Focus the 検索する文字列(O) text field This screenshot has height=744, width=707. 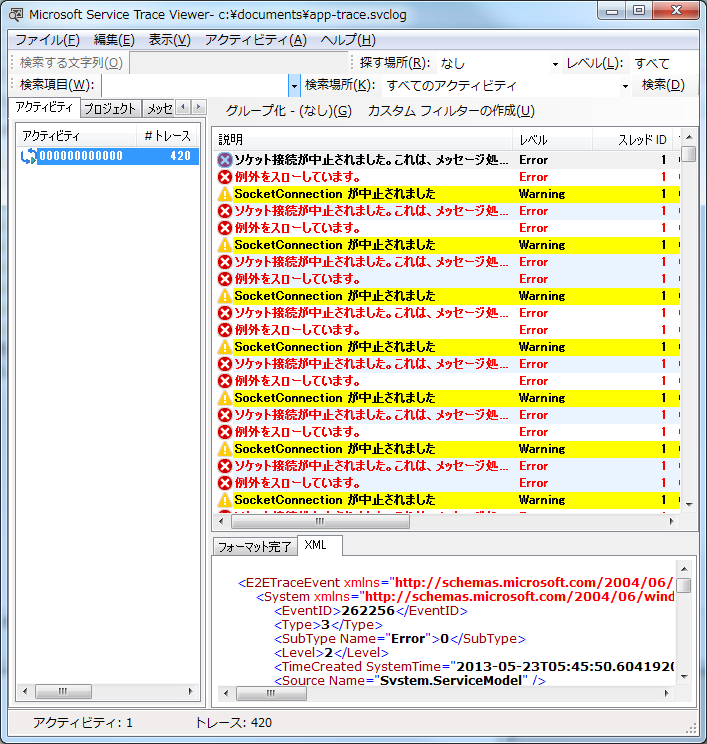pyautogui.click(x=239, y=63)
